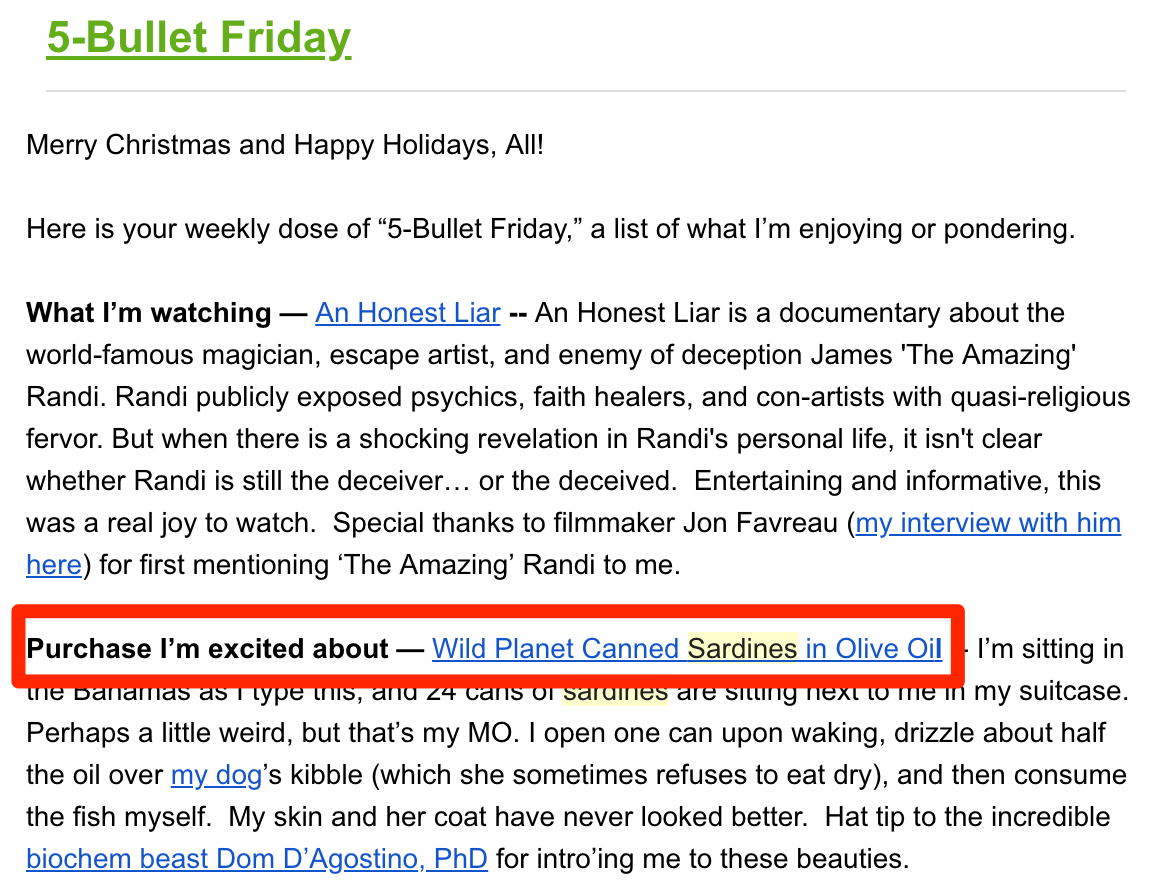Follow the "my interview with him" link

(x=988, y=523)
